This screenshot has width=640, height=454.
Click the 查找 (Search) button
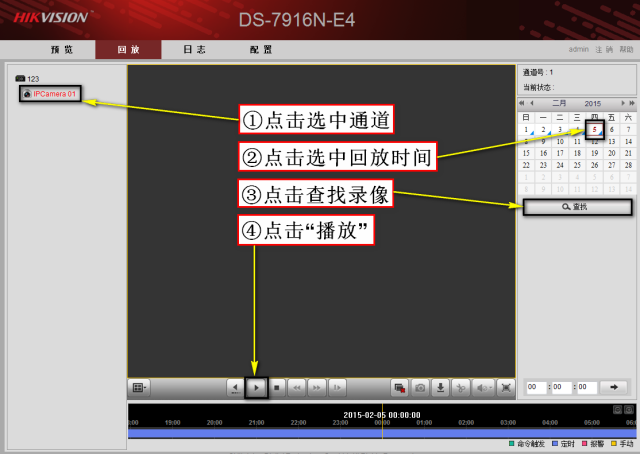click(x=578, y=207)
